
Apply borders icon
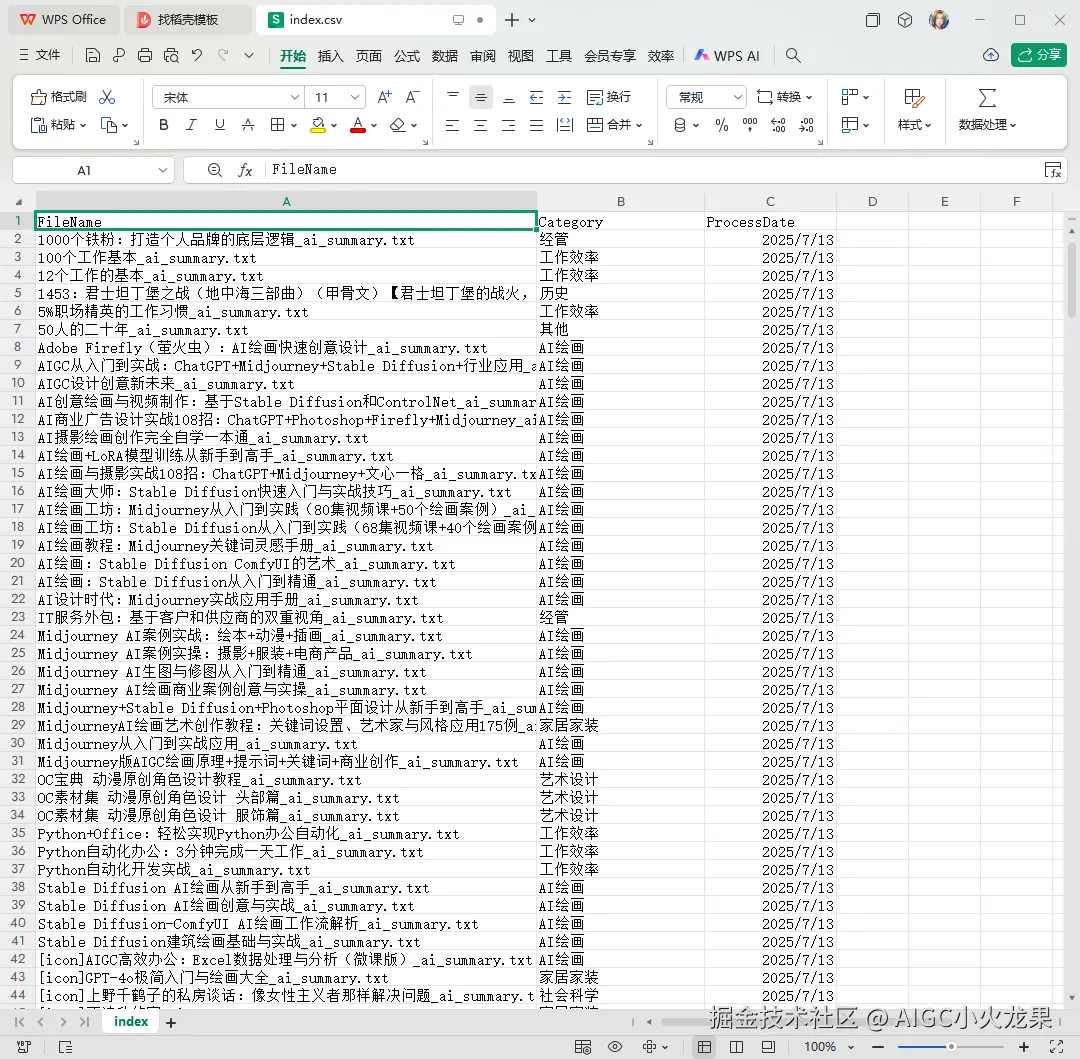[277, 125]
